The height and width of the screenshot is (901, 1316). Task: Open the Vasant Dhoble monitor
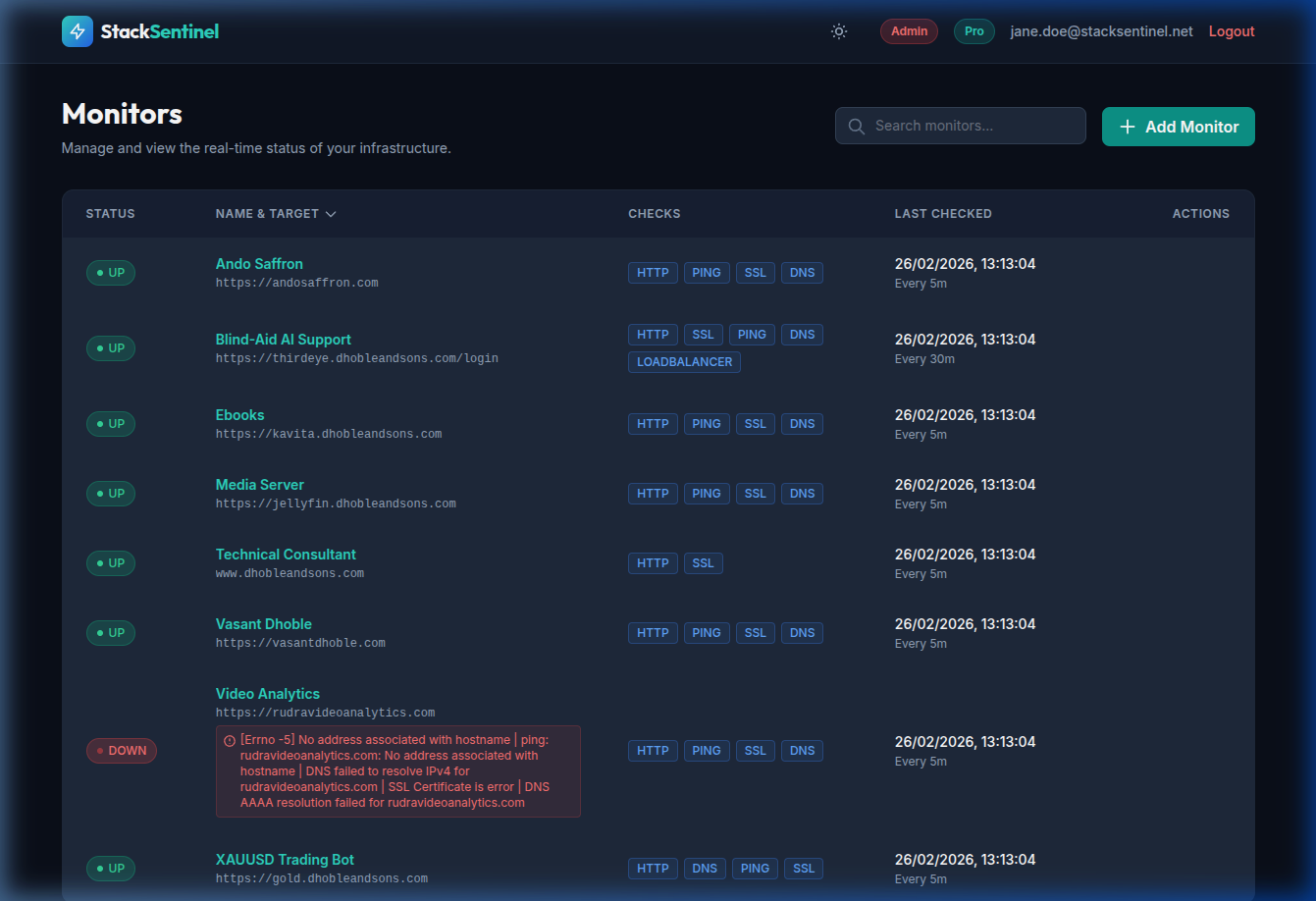[x=264, y=624]
